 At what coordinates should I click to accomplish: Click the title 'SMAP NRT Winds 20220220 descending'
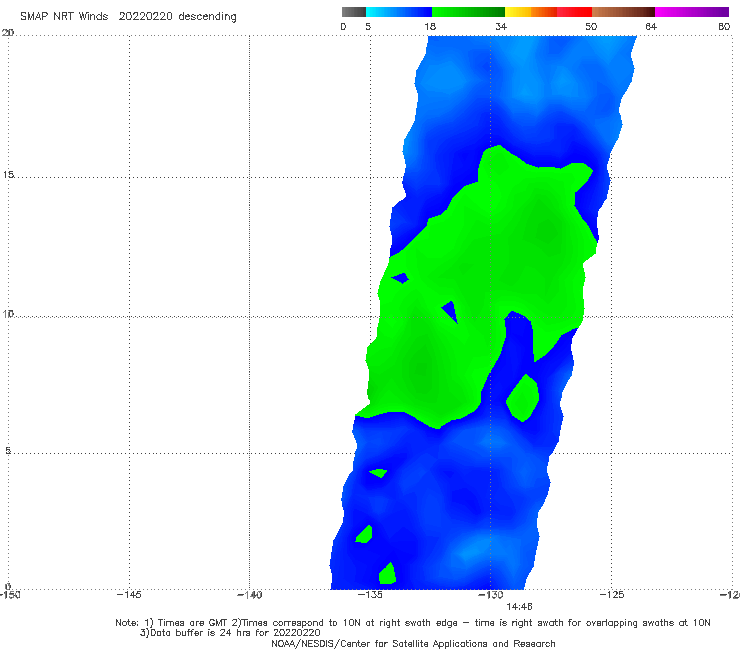[128, 16]
